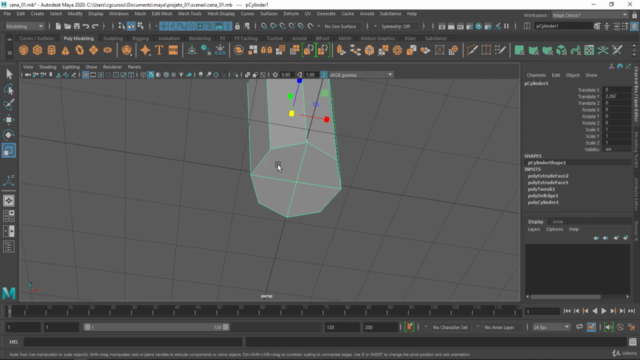Select the polyExtrudeFace2 input node

click(x=548, y=176)
